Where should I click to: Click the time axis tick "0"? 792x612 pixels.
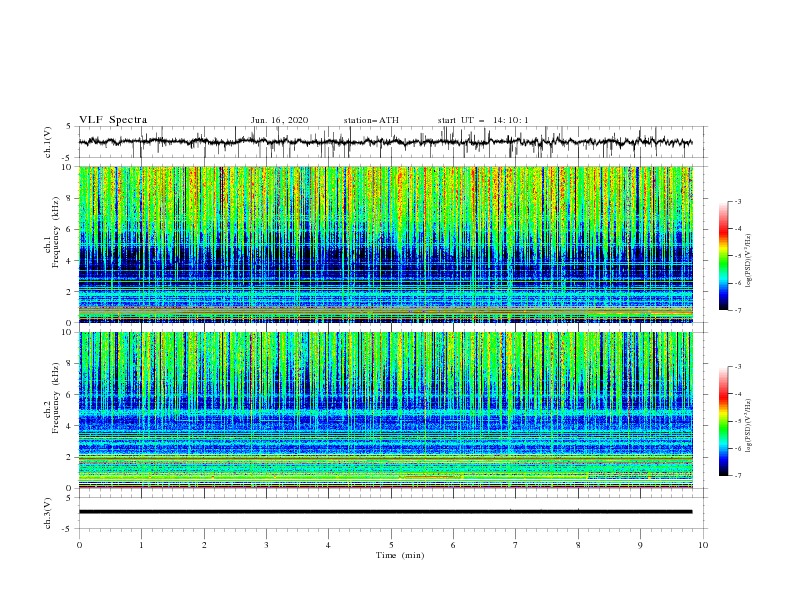coord(79,545)
